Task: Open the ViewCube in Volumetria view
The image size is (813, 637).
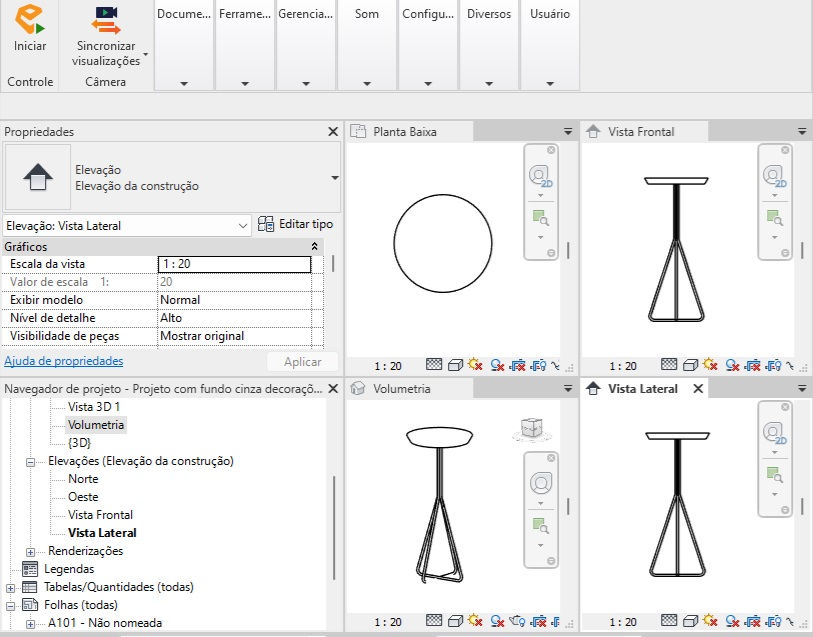Action: [531, 430]
